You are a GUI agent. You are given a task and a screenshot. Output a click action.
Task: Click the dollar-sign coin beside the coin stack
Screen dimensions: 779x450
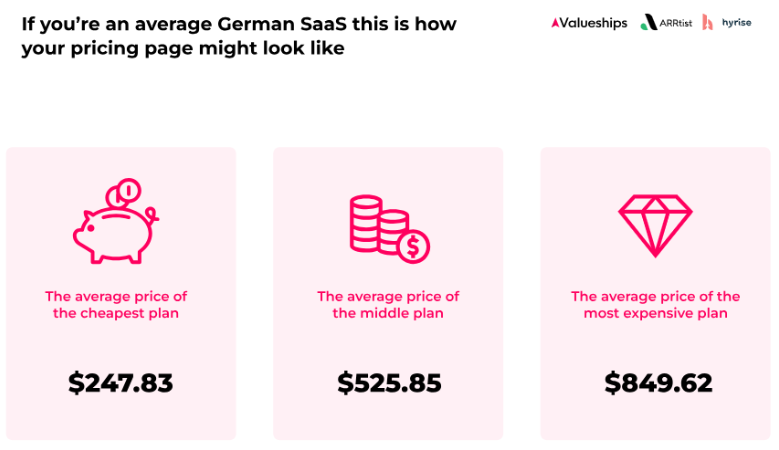click(x=412, y=246)
